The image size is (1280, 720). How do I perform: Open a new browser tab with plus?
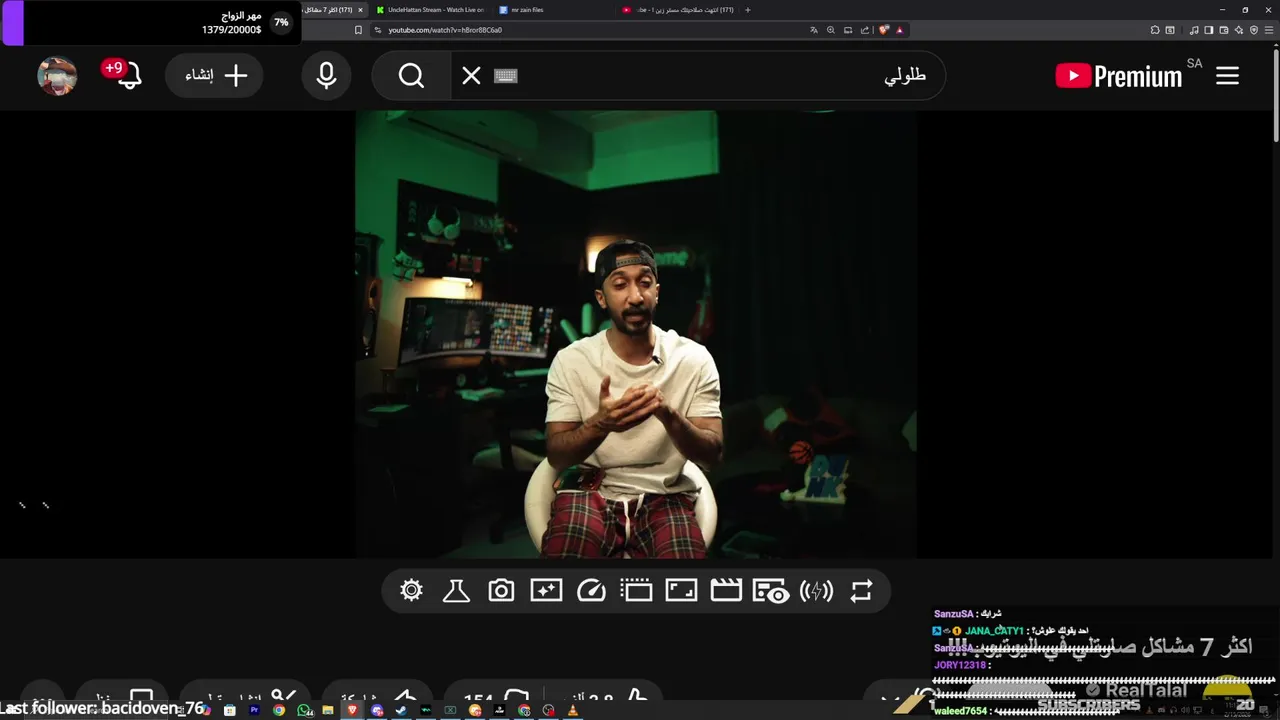click(748, 10)
